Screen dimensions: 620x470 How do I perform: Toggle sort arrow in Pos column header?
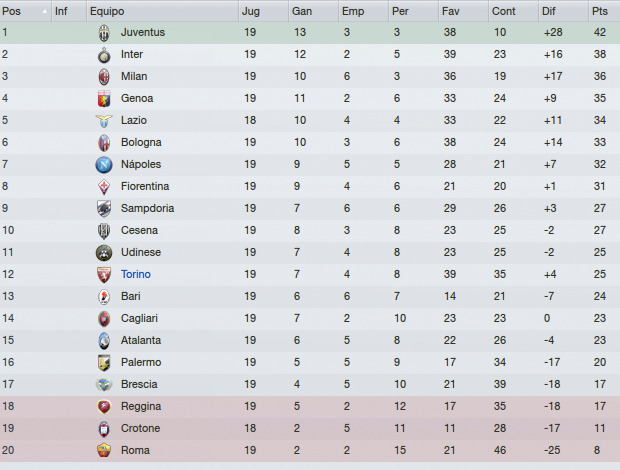[45, 11]
